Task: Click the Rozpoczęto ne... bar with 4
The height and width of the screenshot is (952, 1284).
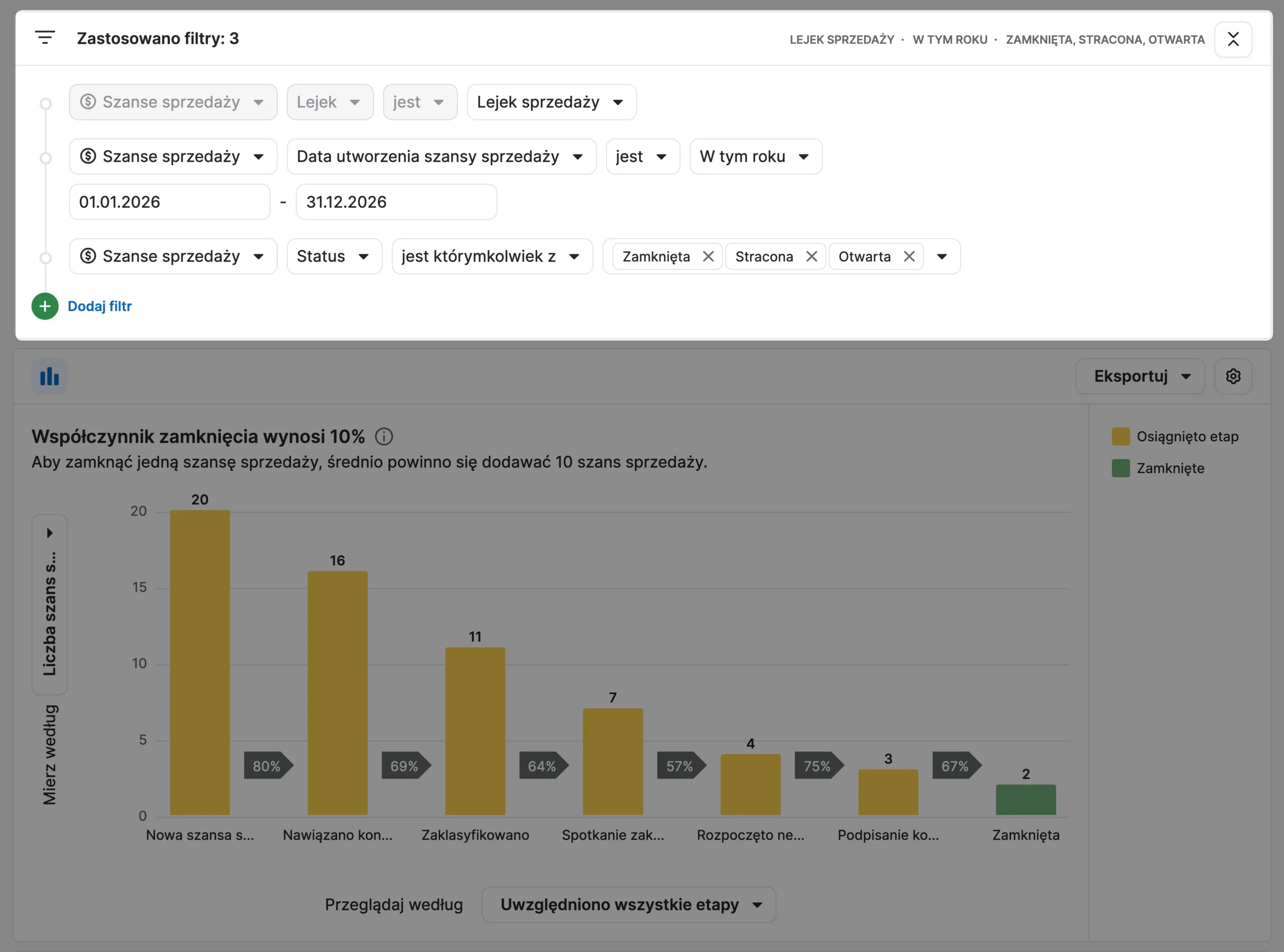Action: click(750, 785)
